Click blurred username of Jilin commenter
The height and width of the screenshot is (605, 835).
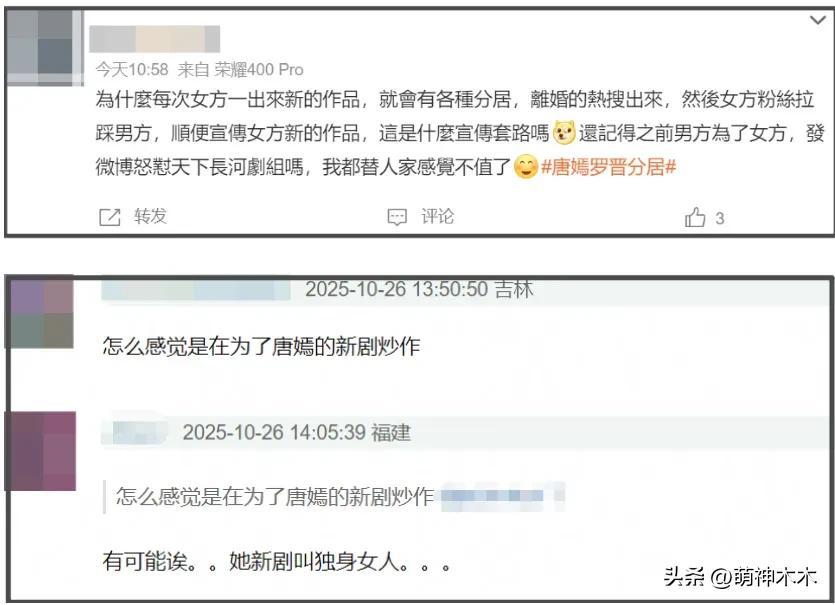(196, 290)
